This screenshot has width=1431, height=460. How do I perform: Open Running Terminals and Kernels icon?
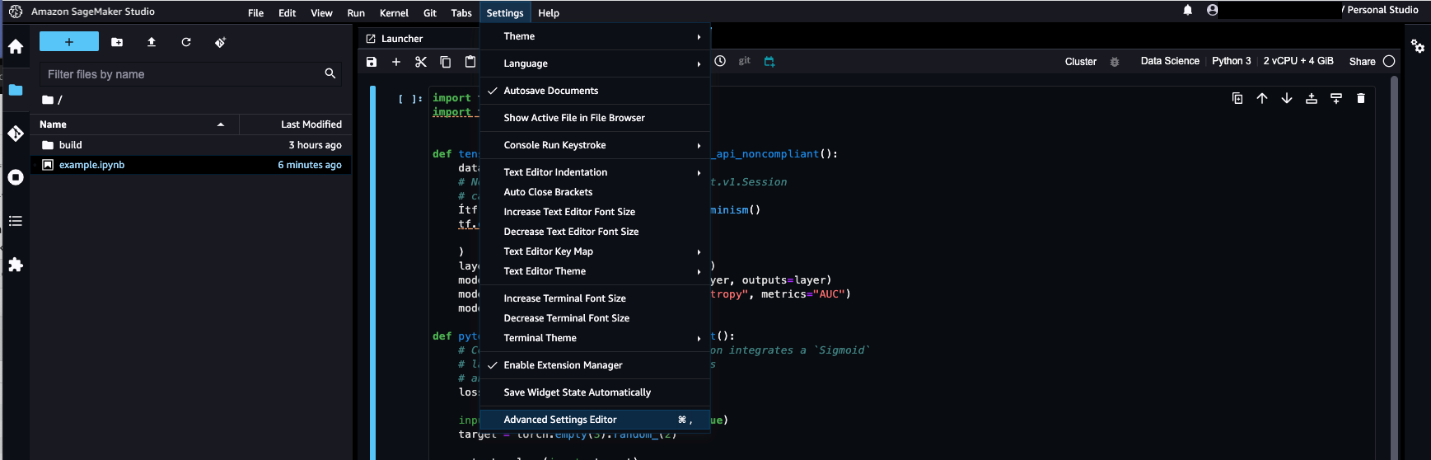click(15, 177)
